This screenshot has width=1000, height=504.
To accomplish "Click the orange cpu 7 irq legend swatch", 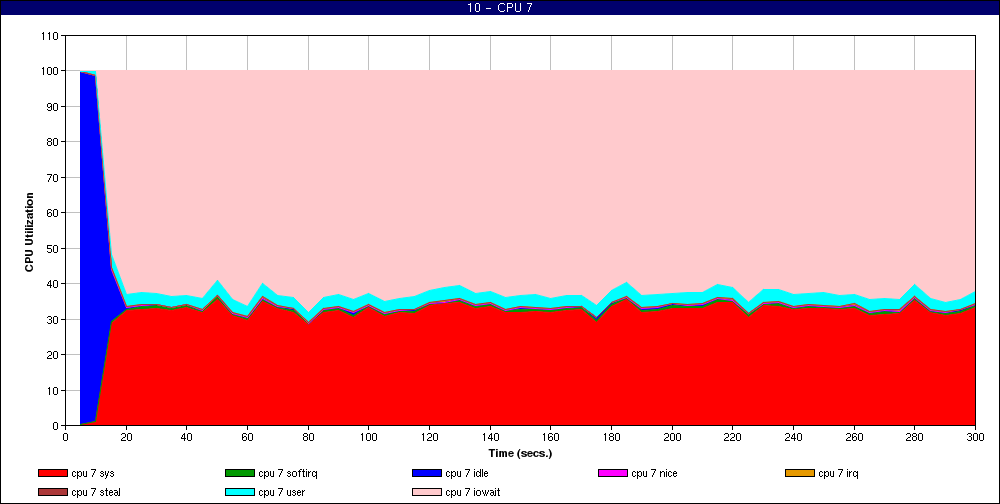I will [x=800, y=473].
